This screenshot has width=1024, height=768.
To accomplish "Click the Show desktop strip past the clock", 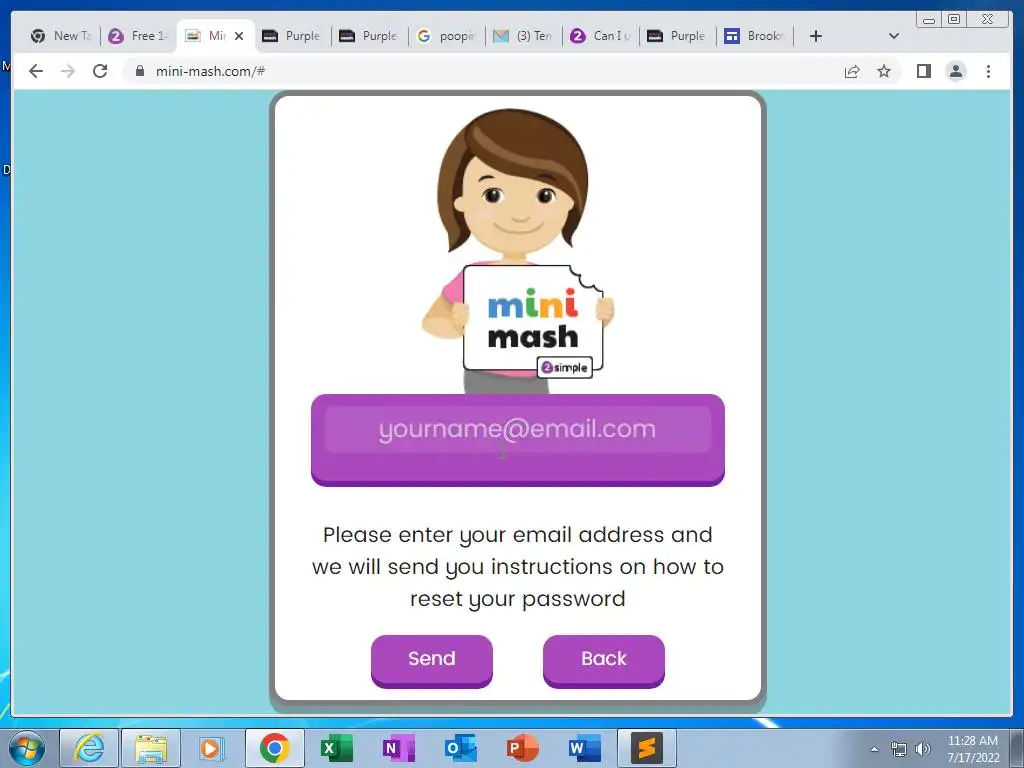I will [x=1017, y=748].
